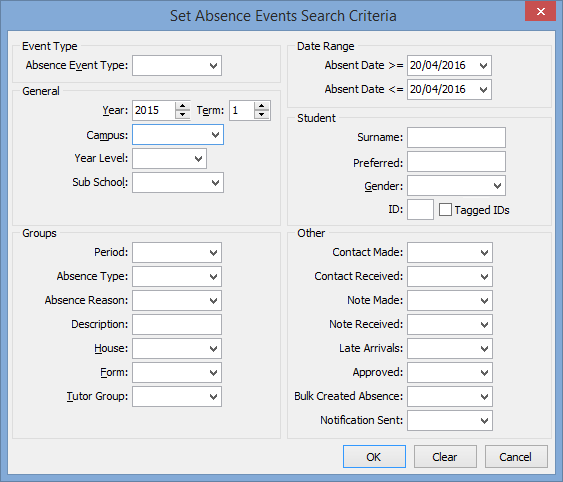Viewport: 563px width, 482px height.
Task: Expand the Absence Type dropdown
Action: pyautogui.click(x=177, y=277)
